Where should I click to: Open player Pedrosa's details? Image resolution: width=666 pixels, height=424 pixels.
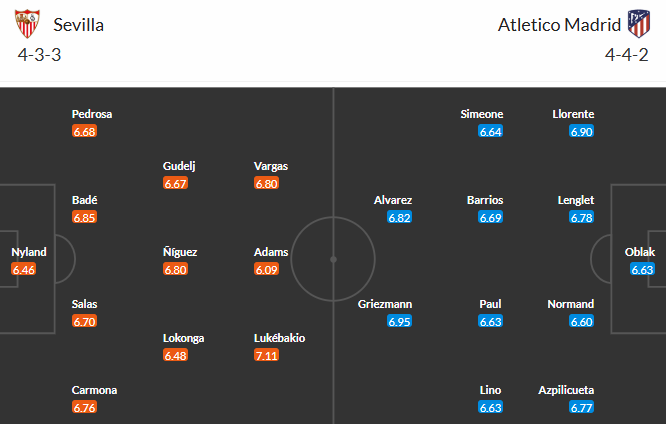pyautogui.click(x=91, y=114)
